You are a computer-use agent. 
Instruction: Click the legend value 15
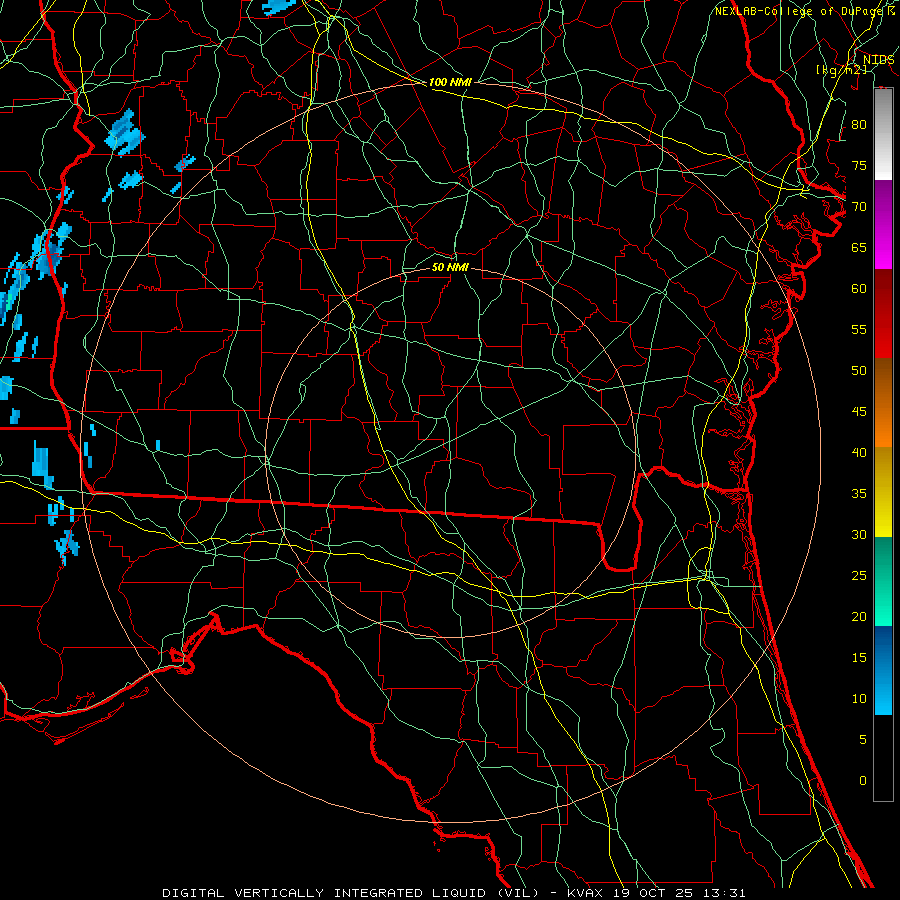pyautogui.click(x=859, y=657)
